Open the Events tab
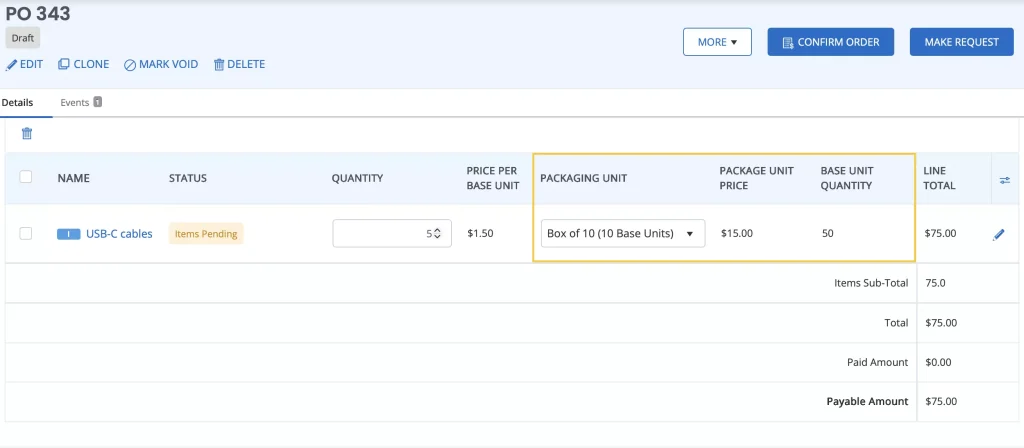Viewport: 1024px width, 448px height. point(80,103)
